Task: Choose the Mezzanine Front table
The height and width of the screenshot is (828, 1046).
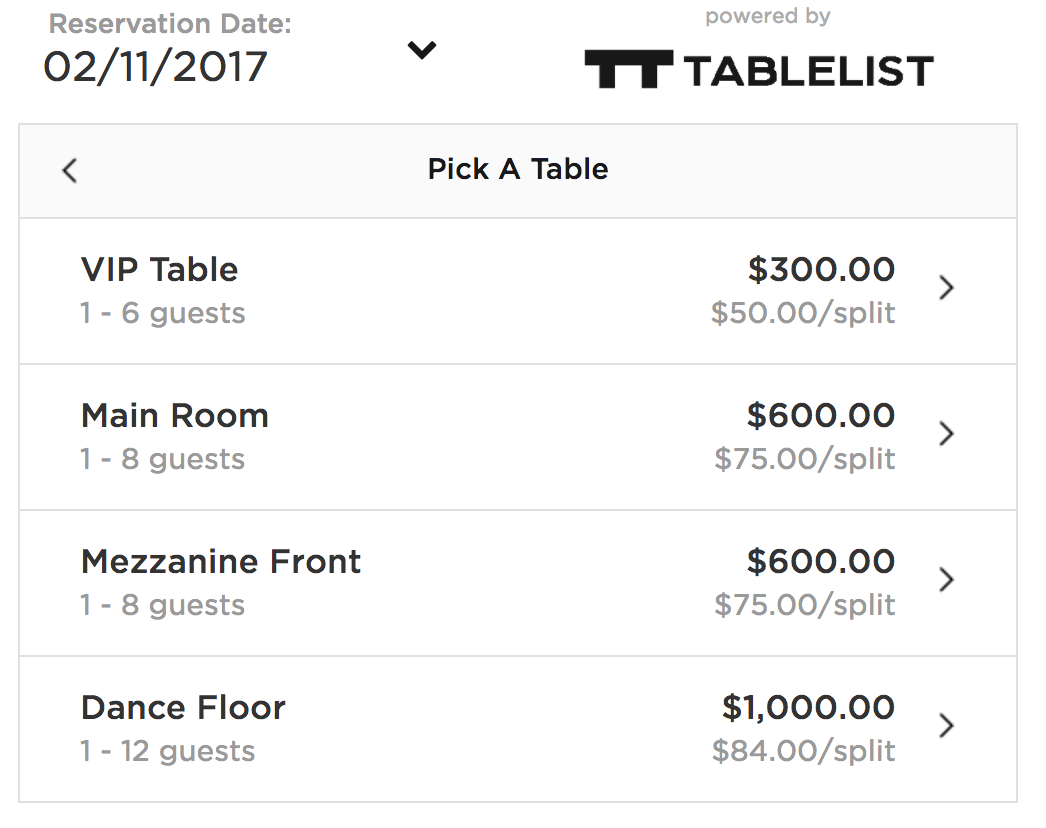Action: (x=221, y=562)
